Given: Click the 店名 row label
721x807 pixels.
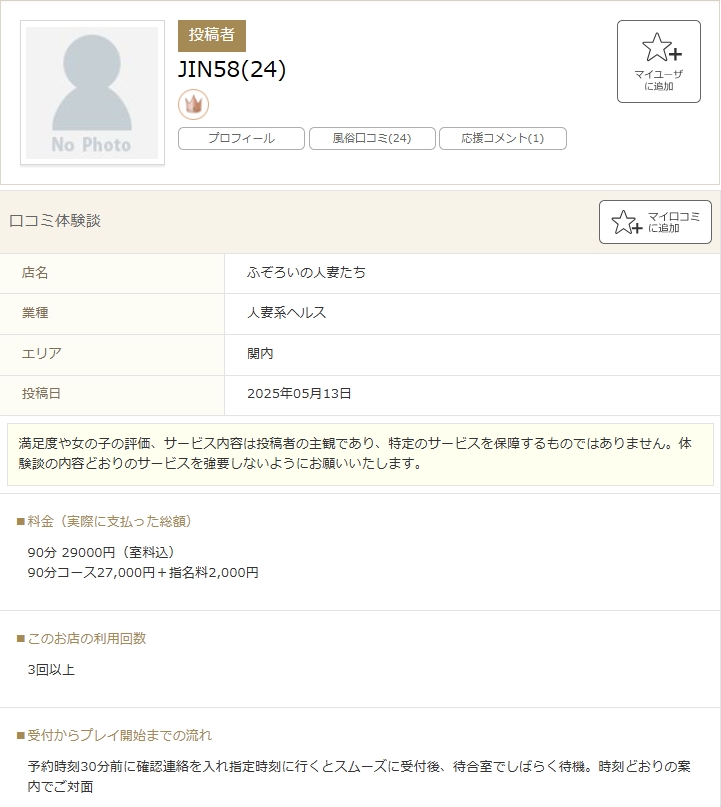Looking at the screenshot, I should coord(35,272).
